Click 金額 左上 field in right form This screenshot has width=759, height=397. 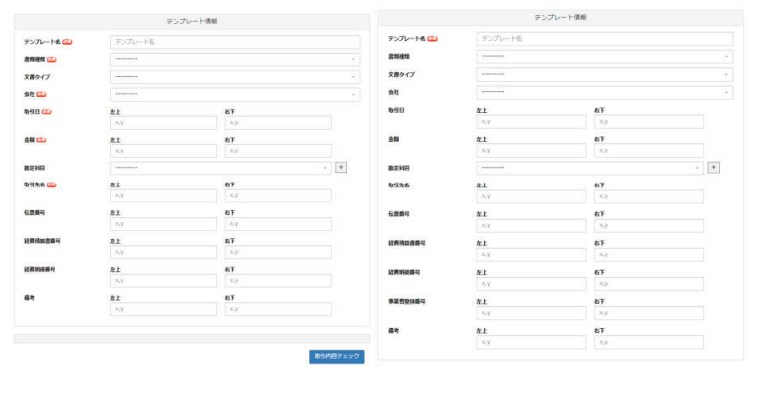(x=531, y=151)
